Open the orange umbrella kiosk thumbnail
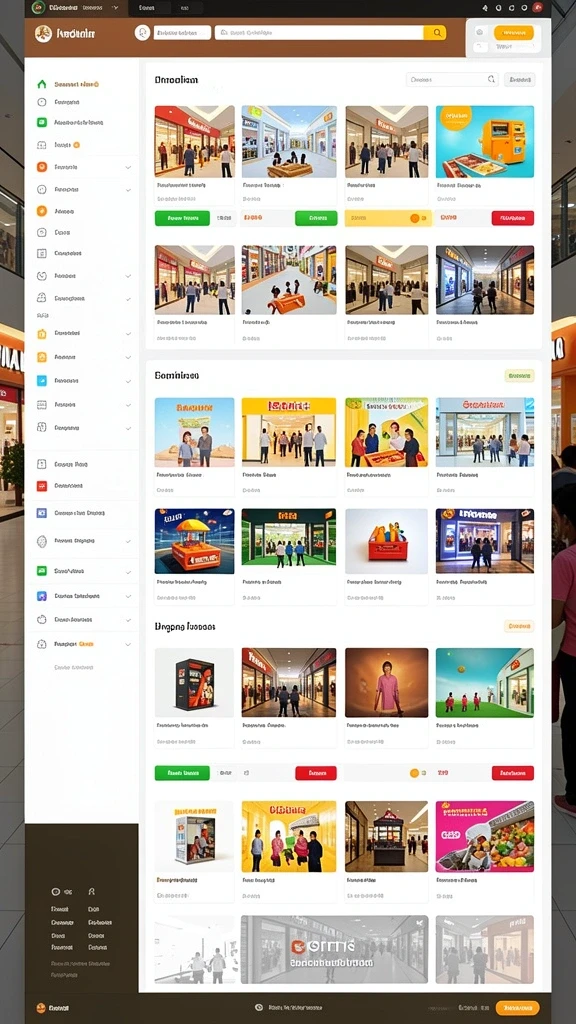Image resolution: width=576 pixels, height=1024 pixels. (x=194, y=541)
